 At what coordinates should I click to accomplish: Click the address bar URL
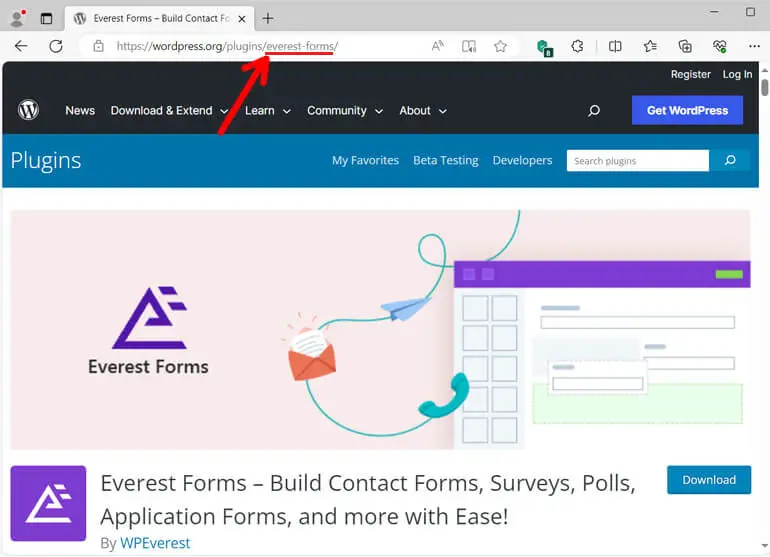[x=227, y=46]
